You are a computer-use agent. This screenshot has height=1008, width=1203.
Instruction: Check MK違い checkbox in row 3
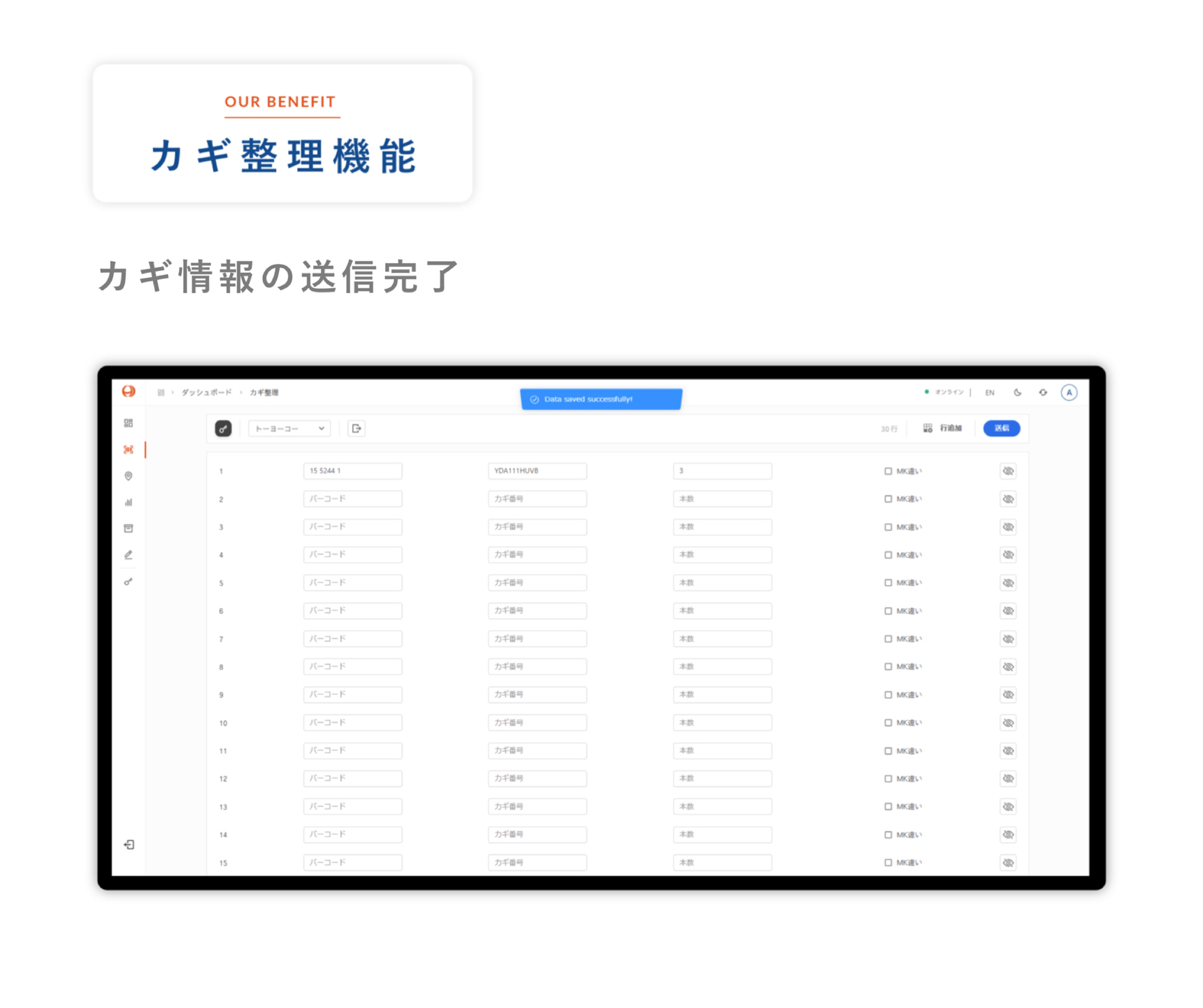coord(888,527)
